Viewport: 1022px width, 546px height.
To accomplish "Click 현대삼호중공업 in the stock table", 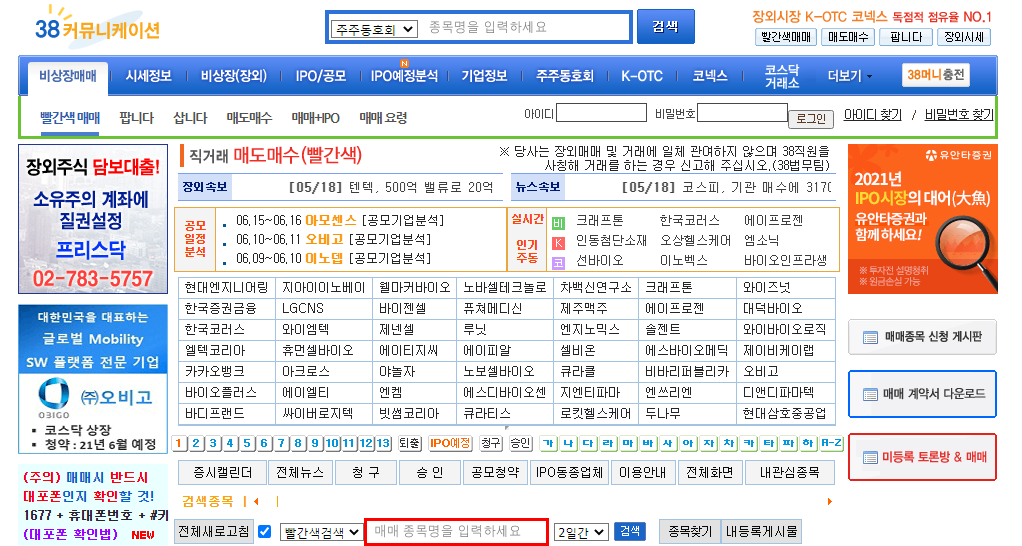I will point(785,413).
